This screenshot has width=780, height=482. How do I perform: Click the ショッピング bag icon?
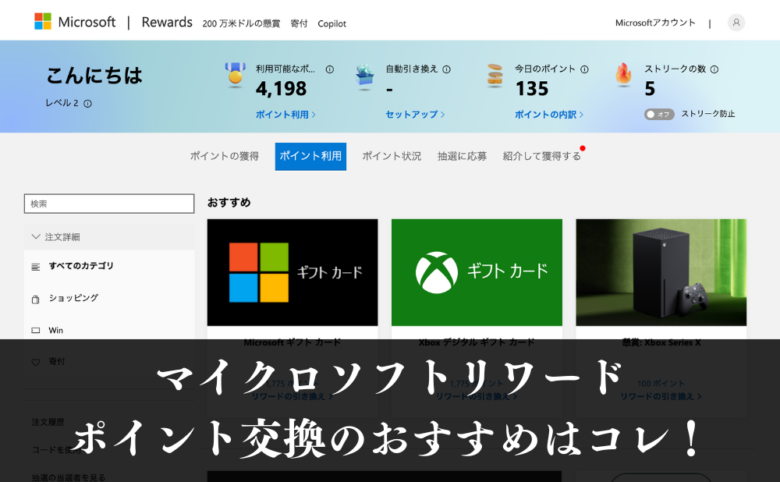(x=35, y=299)
